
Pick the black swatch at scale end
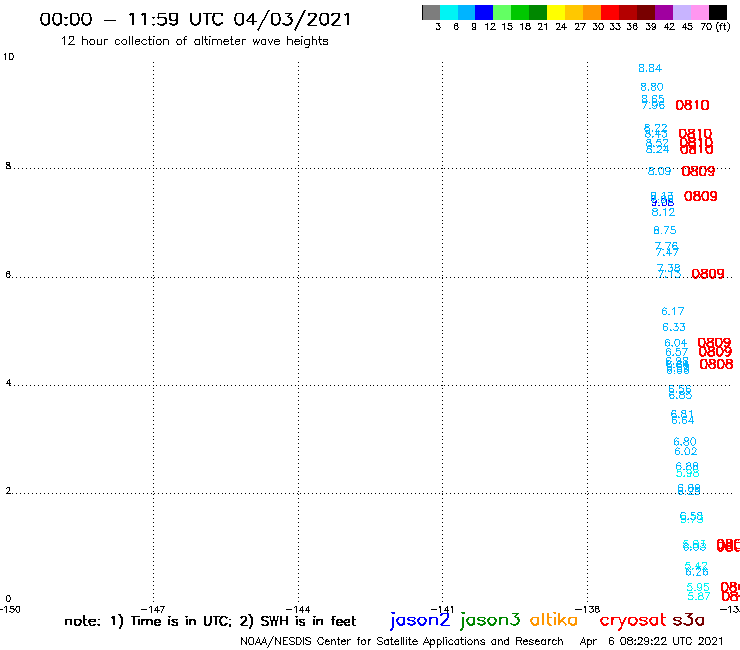tap(718, 12)
